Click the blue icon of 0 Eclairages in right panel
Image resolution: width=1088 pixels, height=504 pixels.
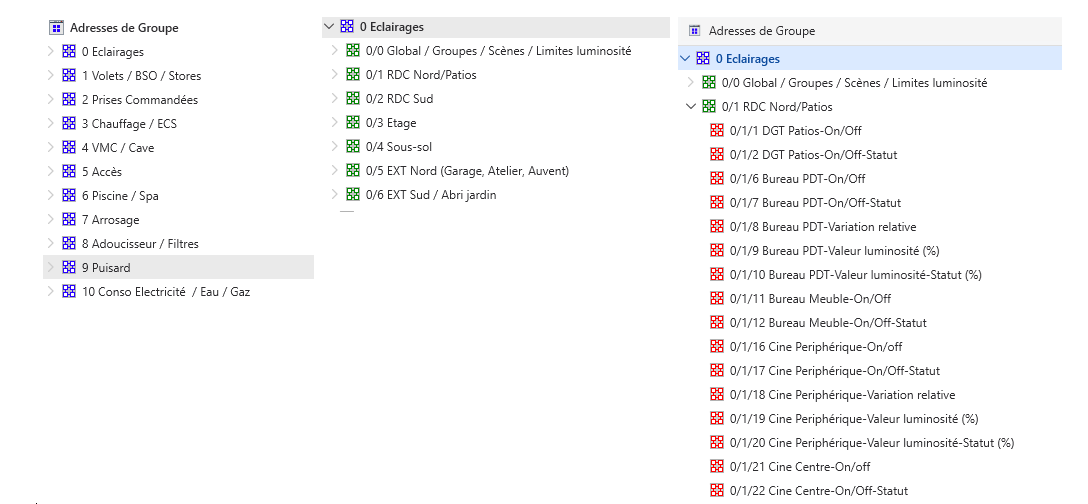pos(703,58)
